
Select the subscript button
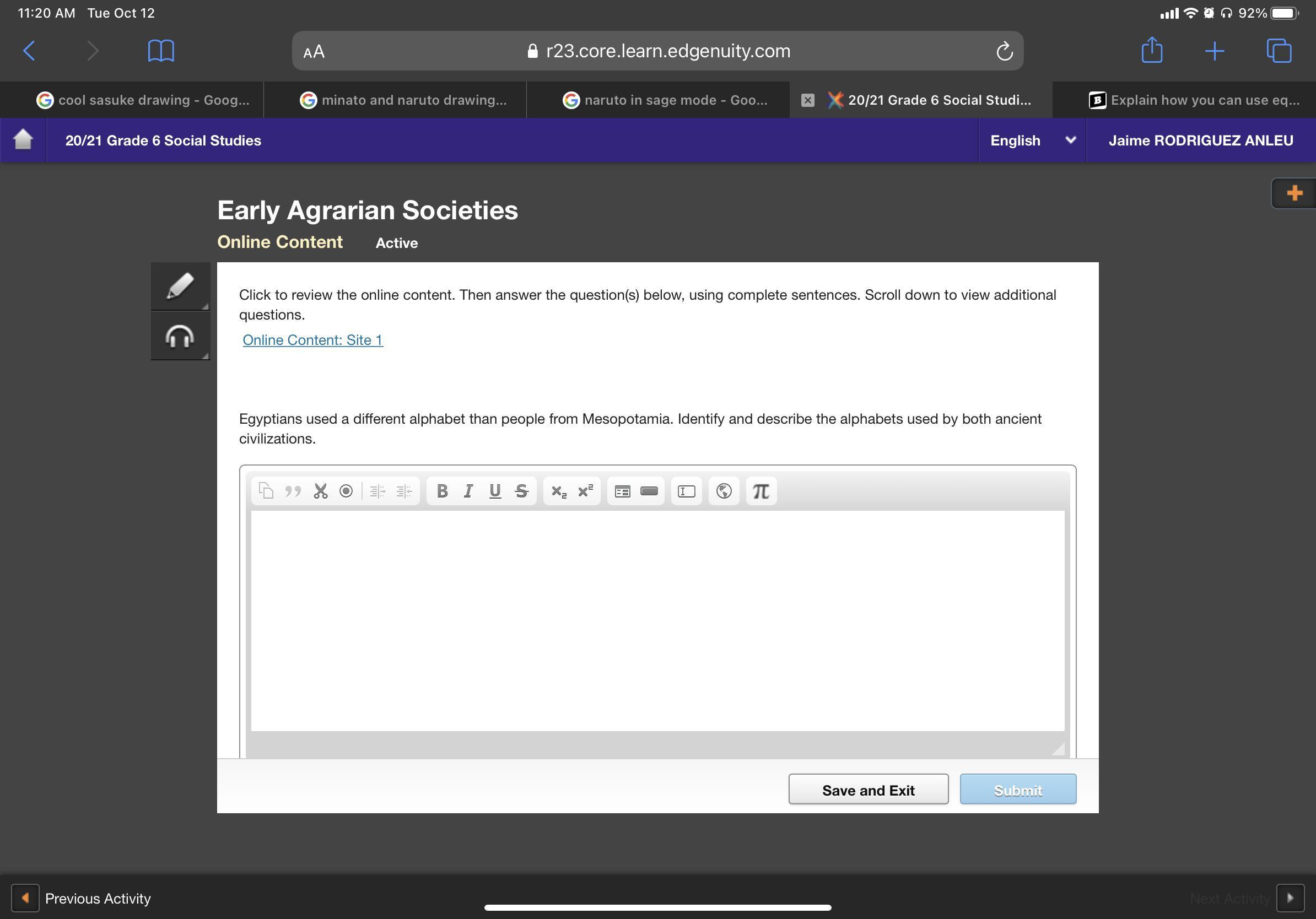[558, 491]
